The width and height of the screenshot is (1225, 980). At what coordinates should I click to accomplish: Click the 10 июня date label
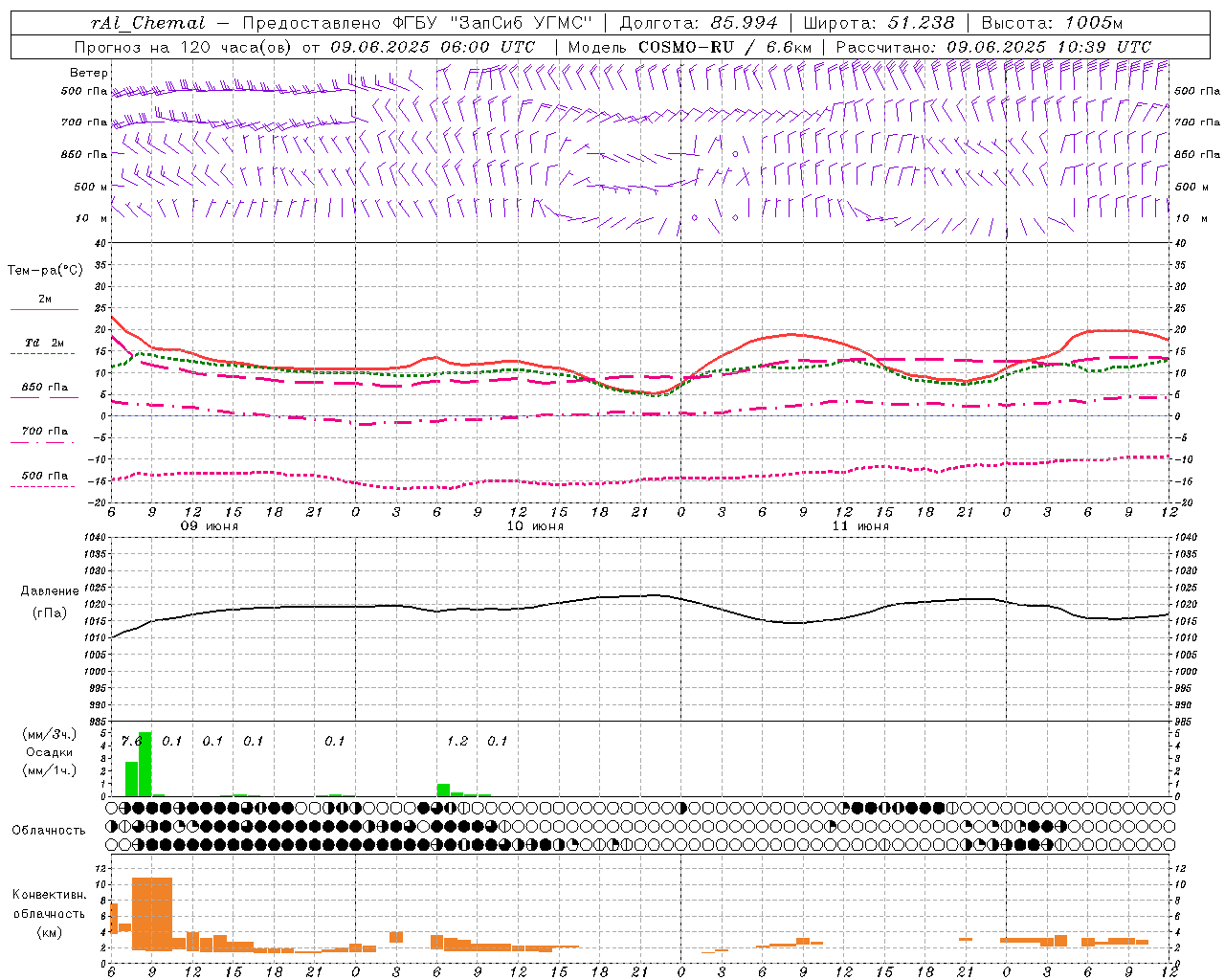point(535,526)
